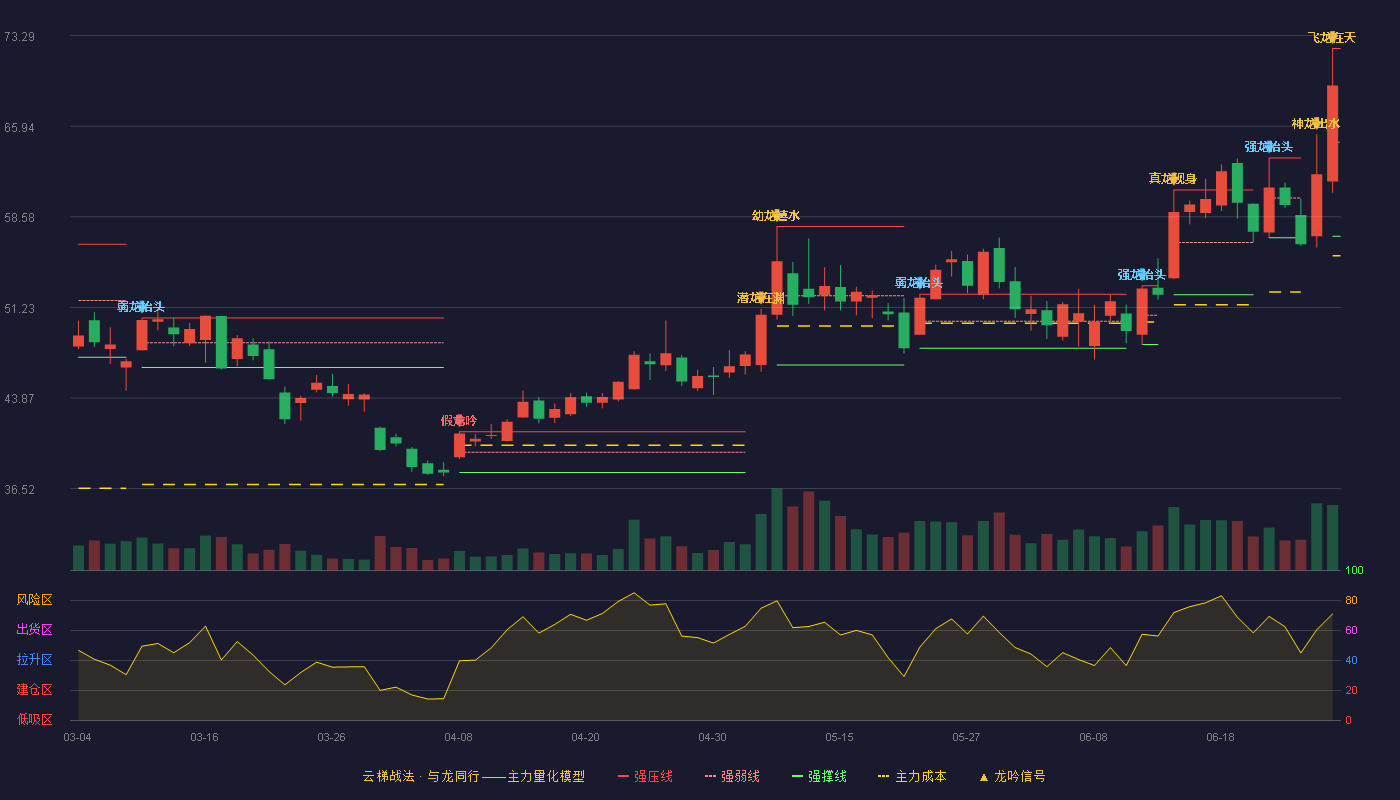
Task: Click the 73.29 price axis label
Action: point(19,37)
